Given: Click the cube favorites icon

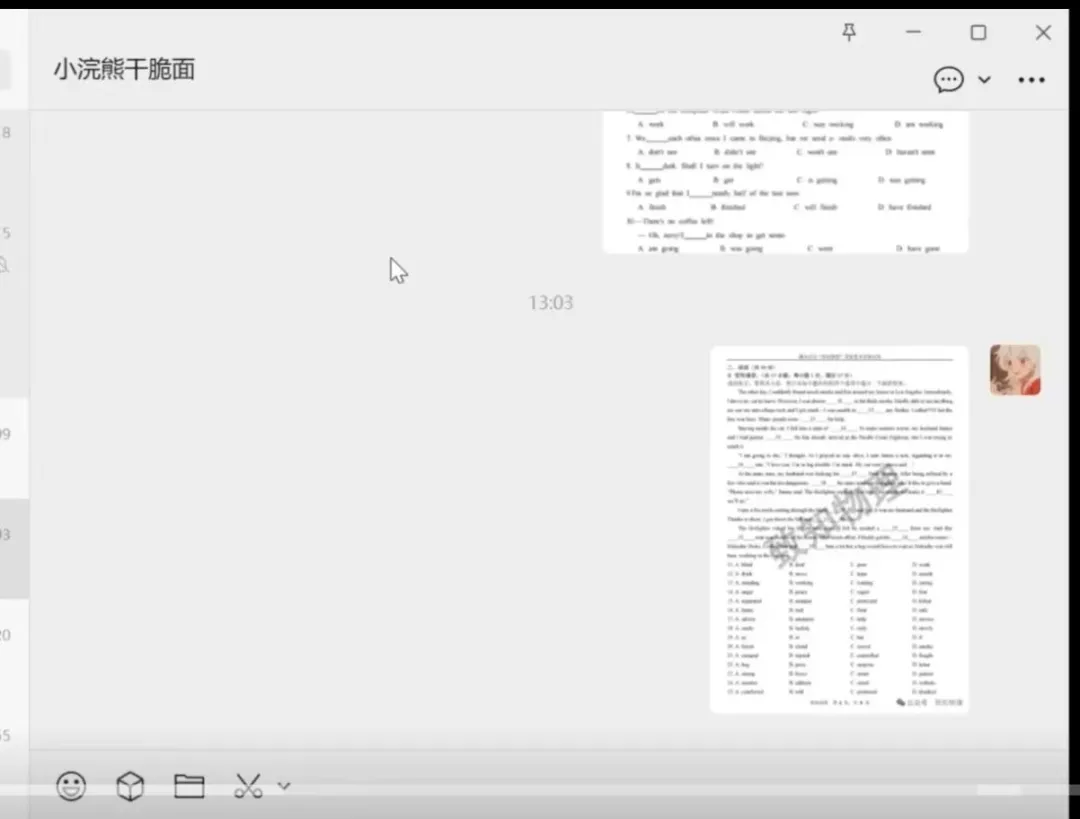Looking at the screenshot, I should click(130, 786).
